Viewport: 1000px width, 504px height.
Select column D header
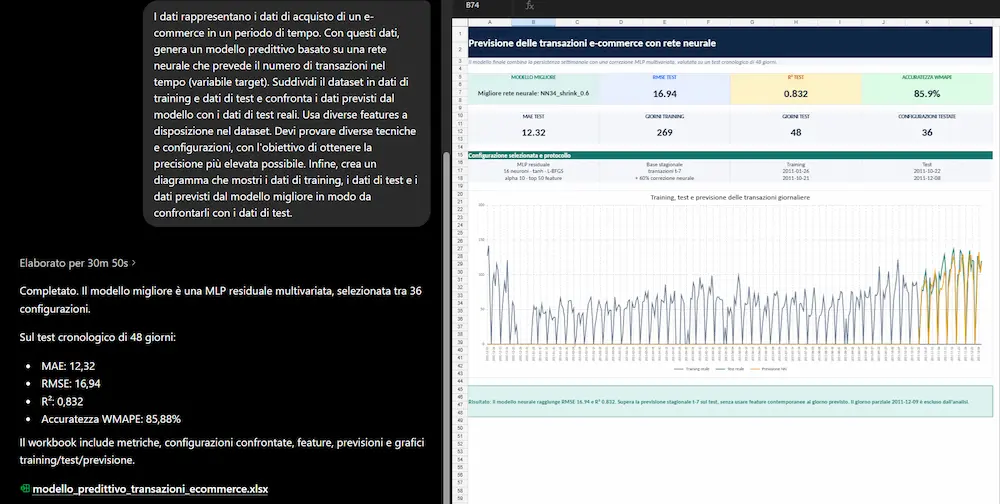[x=621, y=22]
